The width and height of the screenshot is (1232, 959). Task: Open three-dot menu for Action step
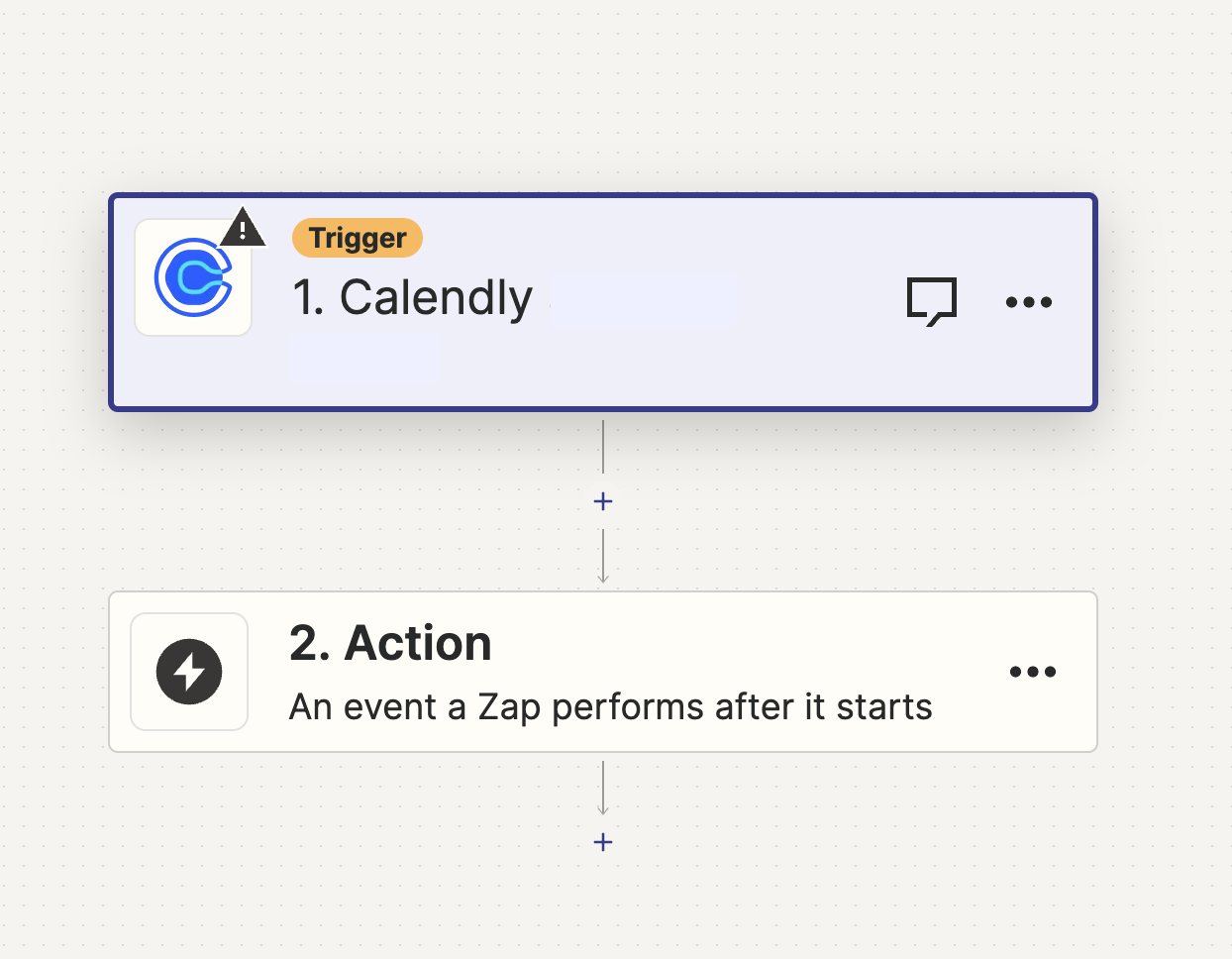(1033, 672)
